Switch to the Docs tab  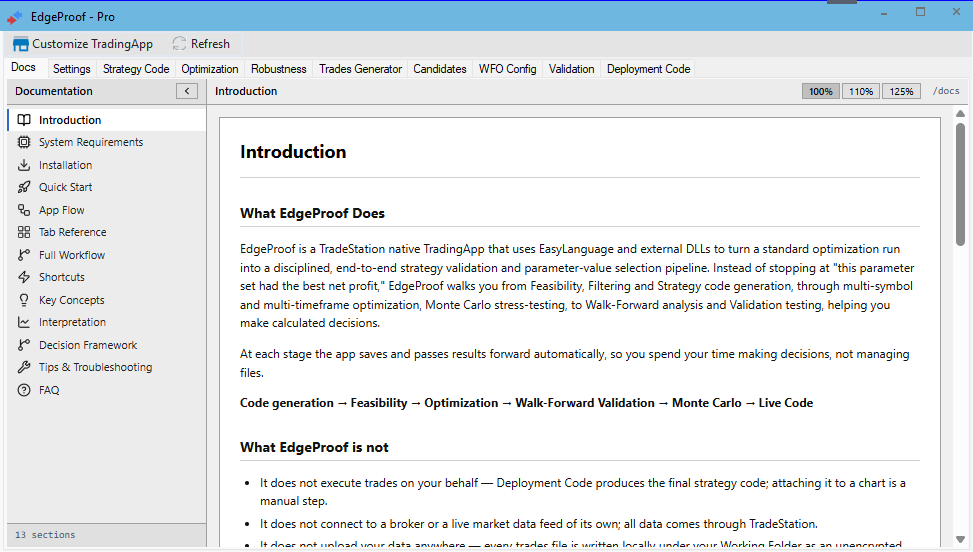pyautogui.click(x=24, y=67)
